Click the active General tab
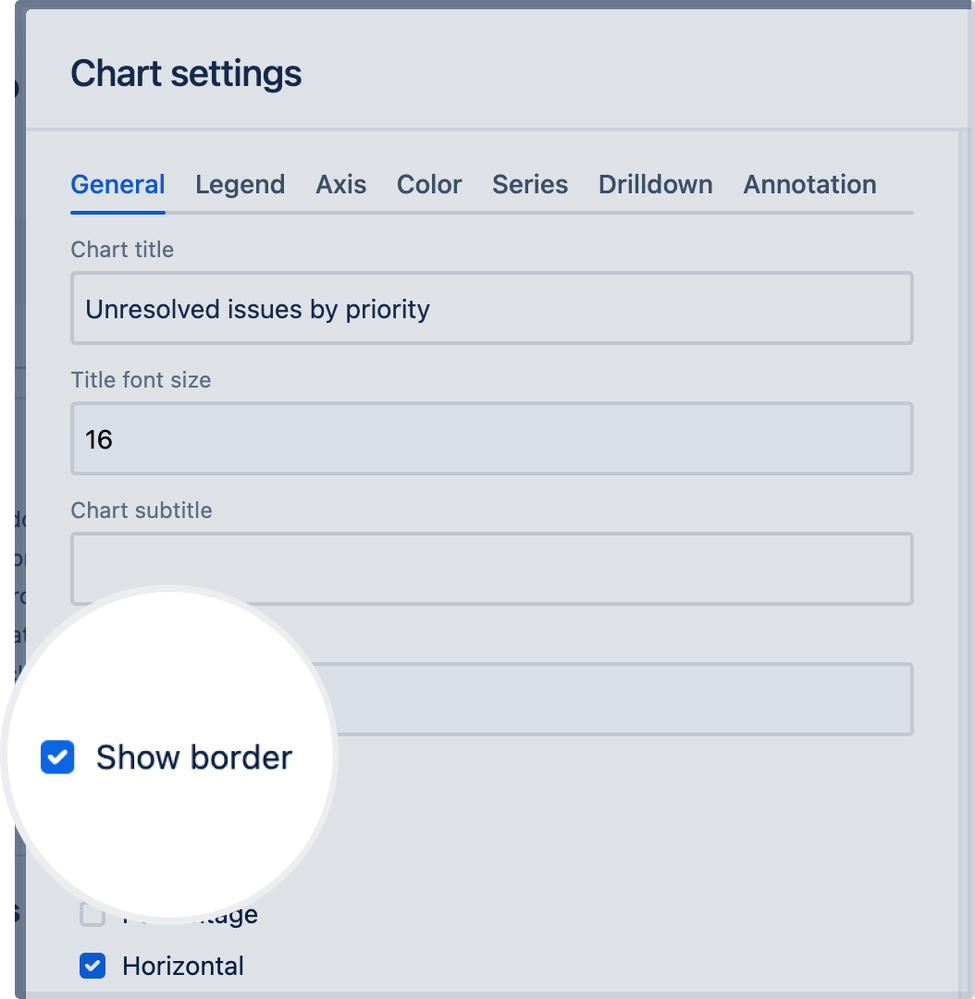 pyautogui.click(x=117, y=184)
